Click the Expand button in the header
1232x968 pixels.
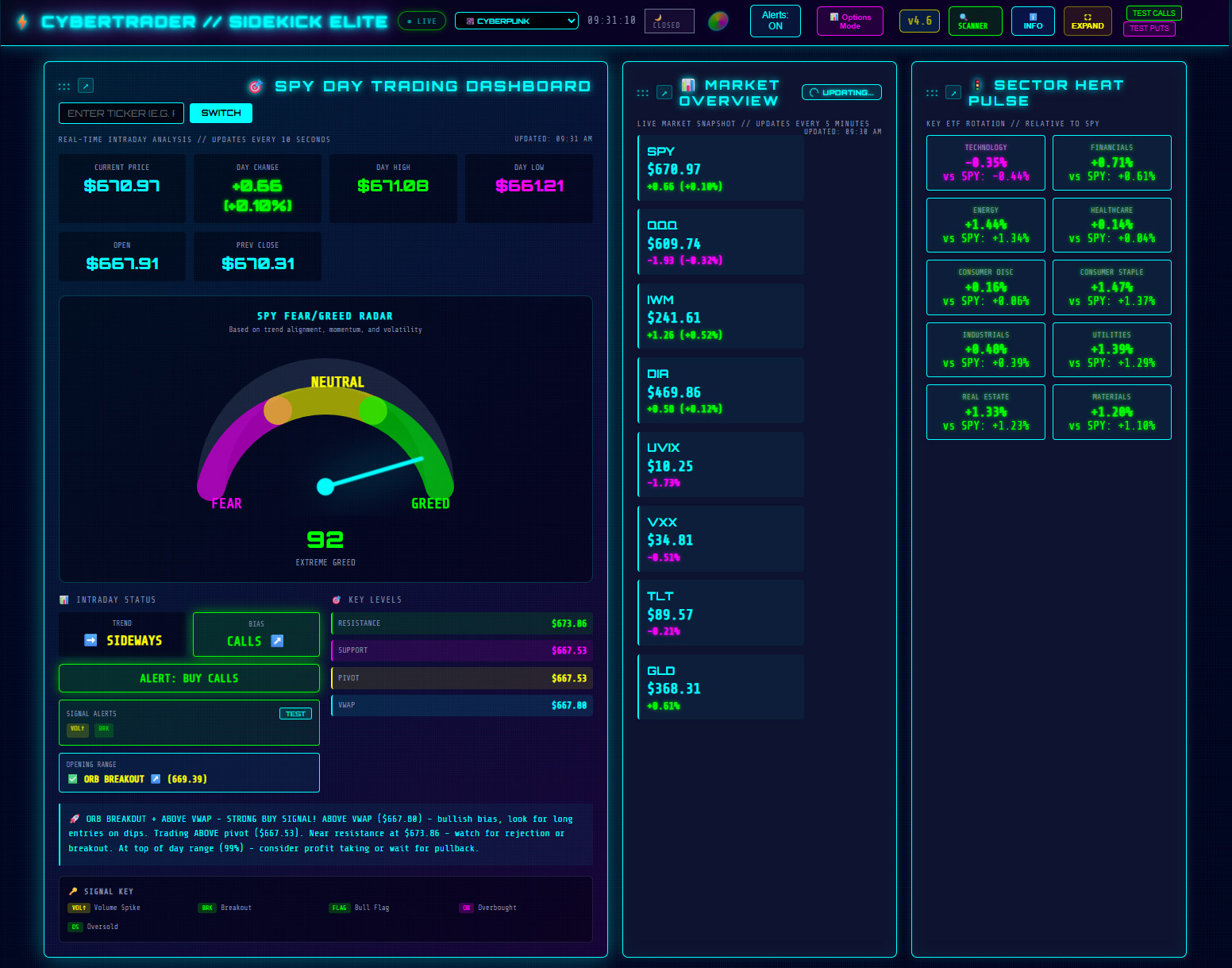click(1087, 21)
